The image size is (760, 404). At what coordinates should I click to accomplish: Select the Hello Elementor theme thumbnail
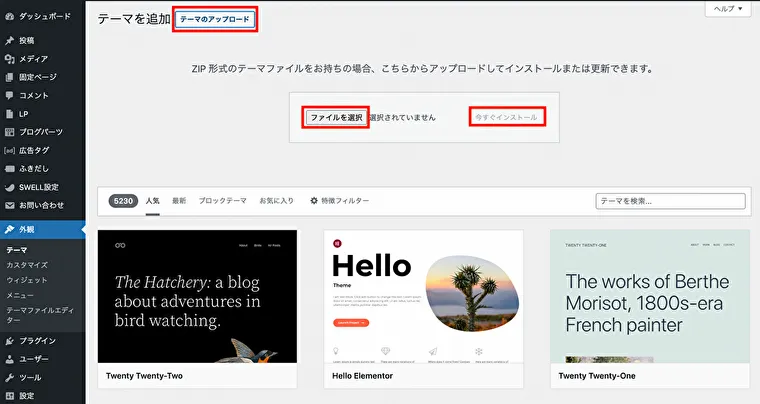[x=424, y=296]
